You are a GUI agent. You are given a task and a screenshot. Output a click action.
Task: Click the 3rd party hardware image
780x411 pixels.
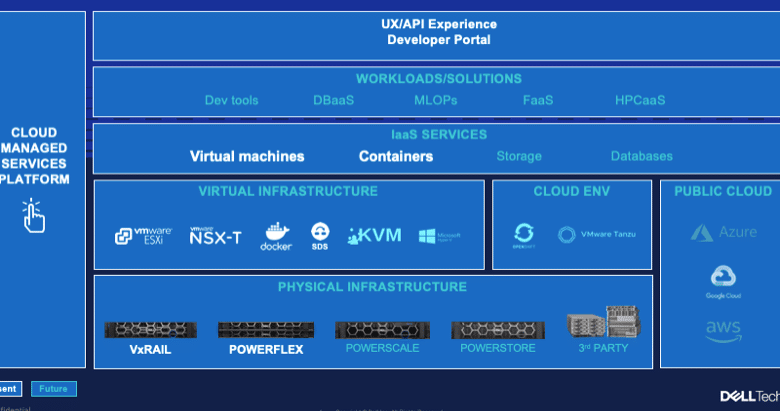pos(603,322)
